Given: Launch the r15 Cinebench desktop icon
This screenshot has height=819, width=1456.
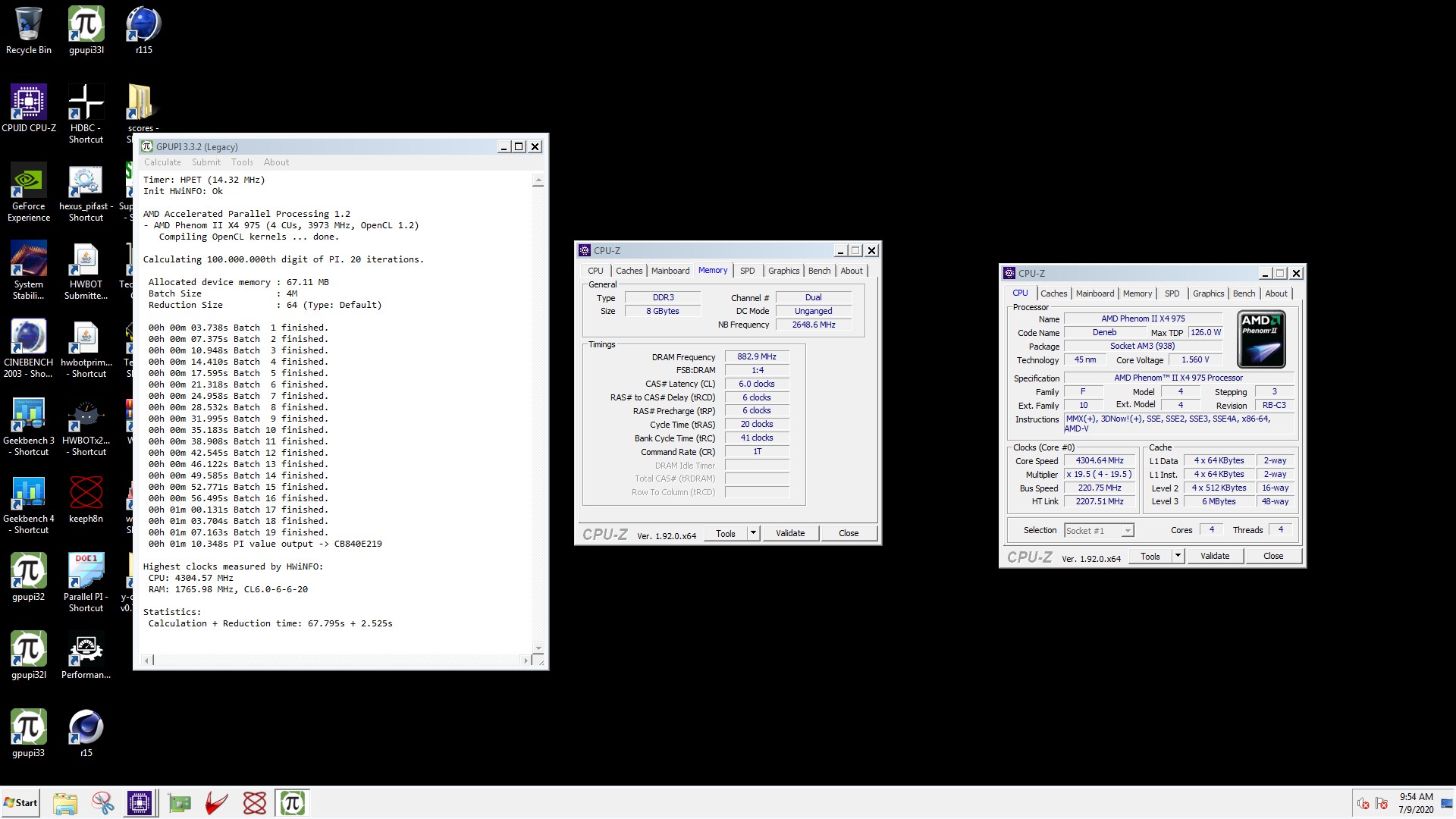Looking at the screenshot, I should pos(86,733).
